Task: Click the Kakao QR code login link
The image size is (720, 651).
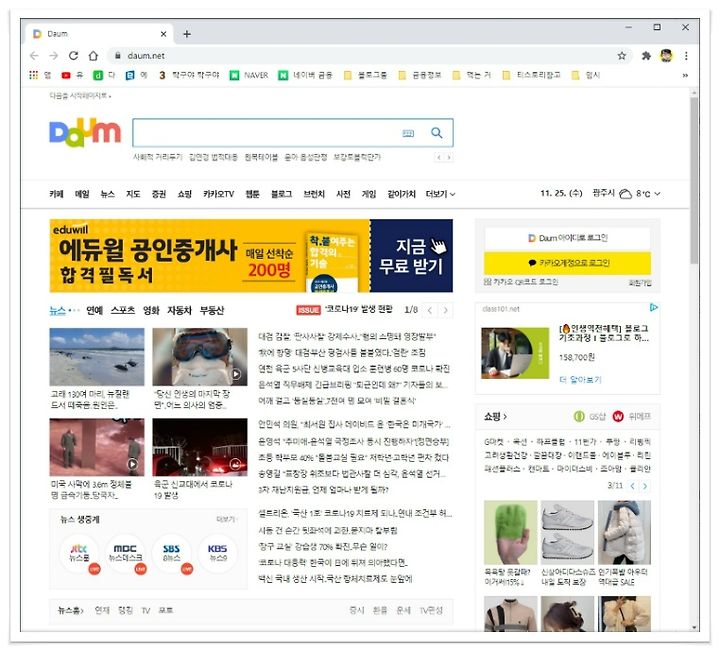Action: coord(521,282)
